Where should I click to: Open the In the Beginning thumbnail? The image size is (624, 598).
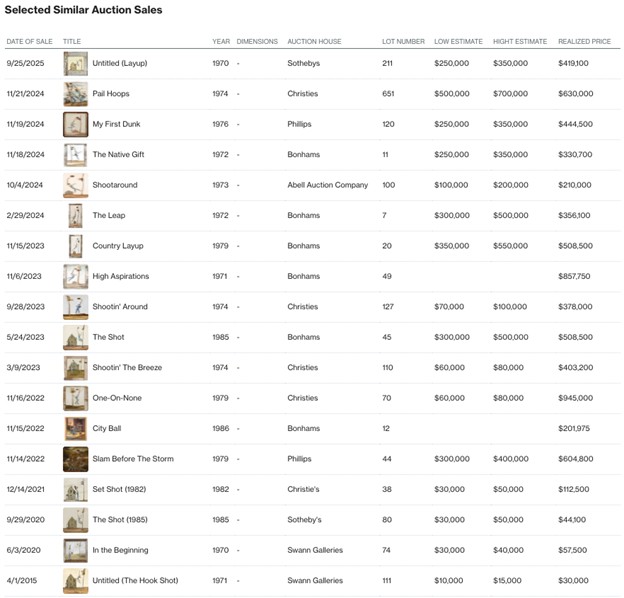75,550
